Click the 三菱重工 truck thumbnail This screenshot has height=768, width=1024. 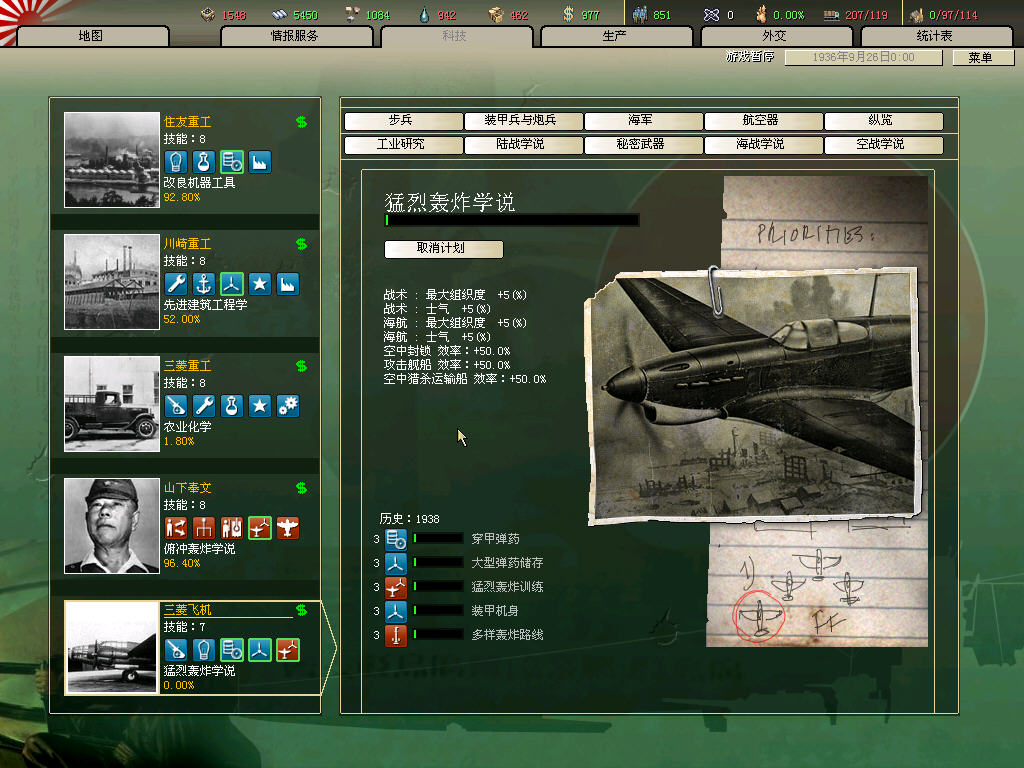[112, 404]
